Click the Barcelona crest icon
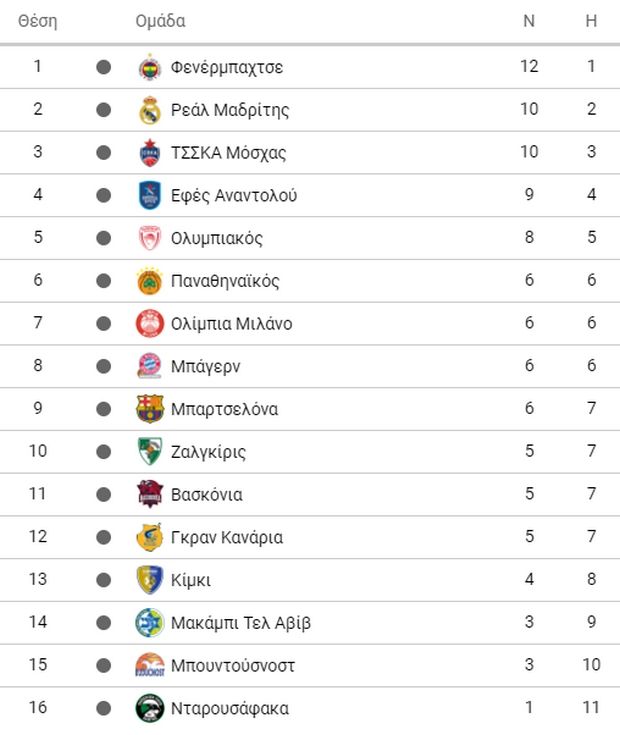The height and width of the screenshot is (735, 620). [x=149, y=409]
